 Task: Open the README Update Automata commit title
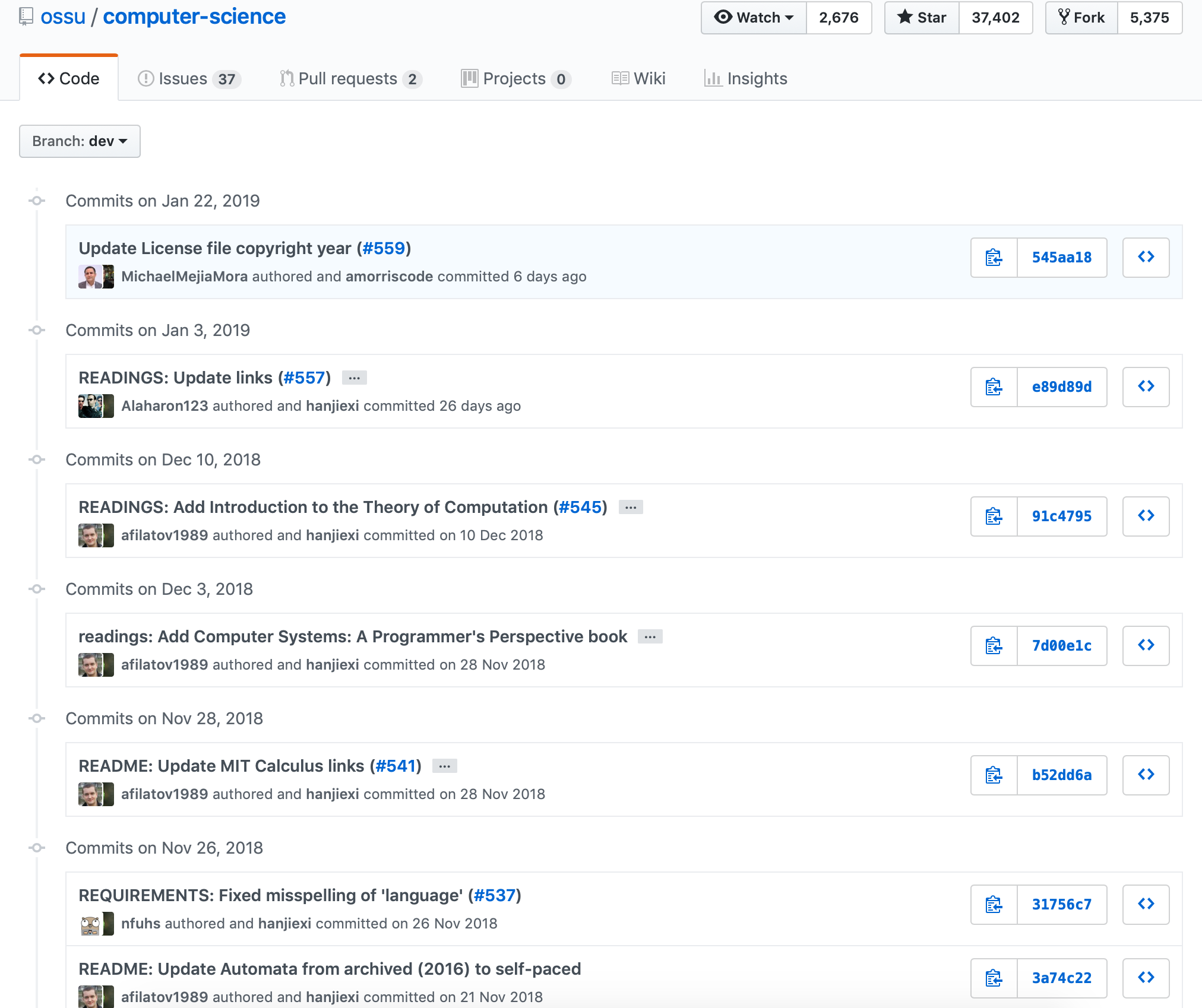330,969
